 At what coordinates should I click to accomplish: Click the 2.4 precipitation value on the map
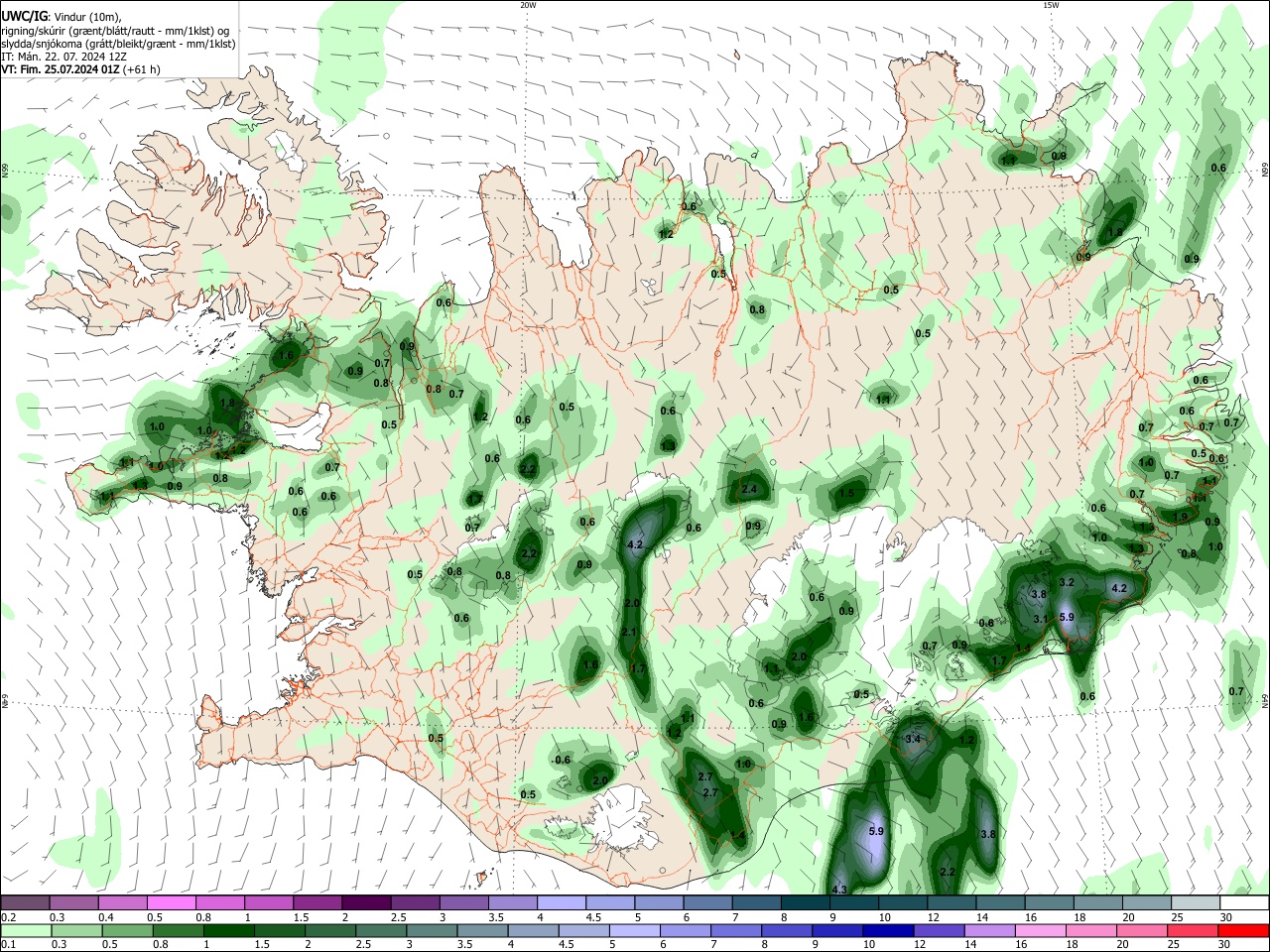click(x=749, y=489)
